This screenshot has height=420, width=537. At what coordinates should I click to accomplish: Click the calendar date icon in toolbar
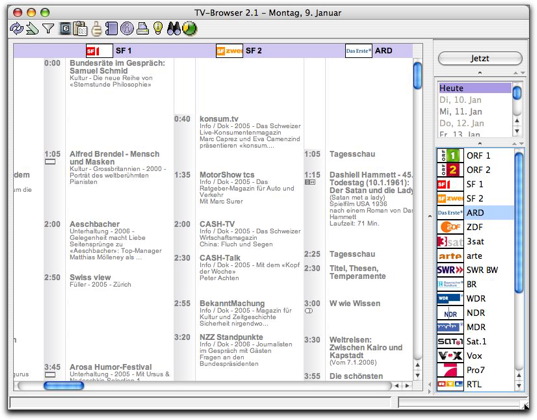65,29
